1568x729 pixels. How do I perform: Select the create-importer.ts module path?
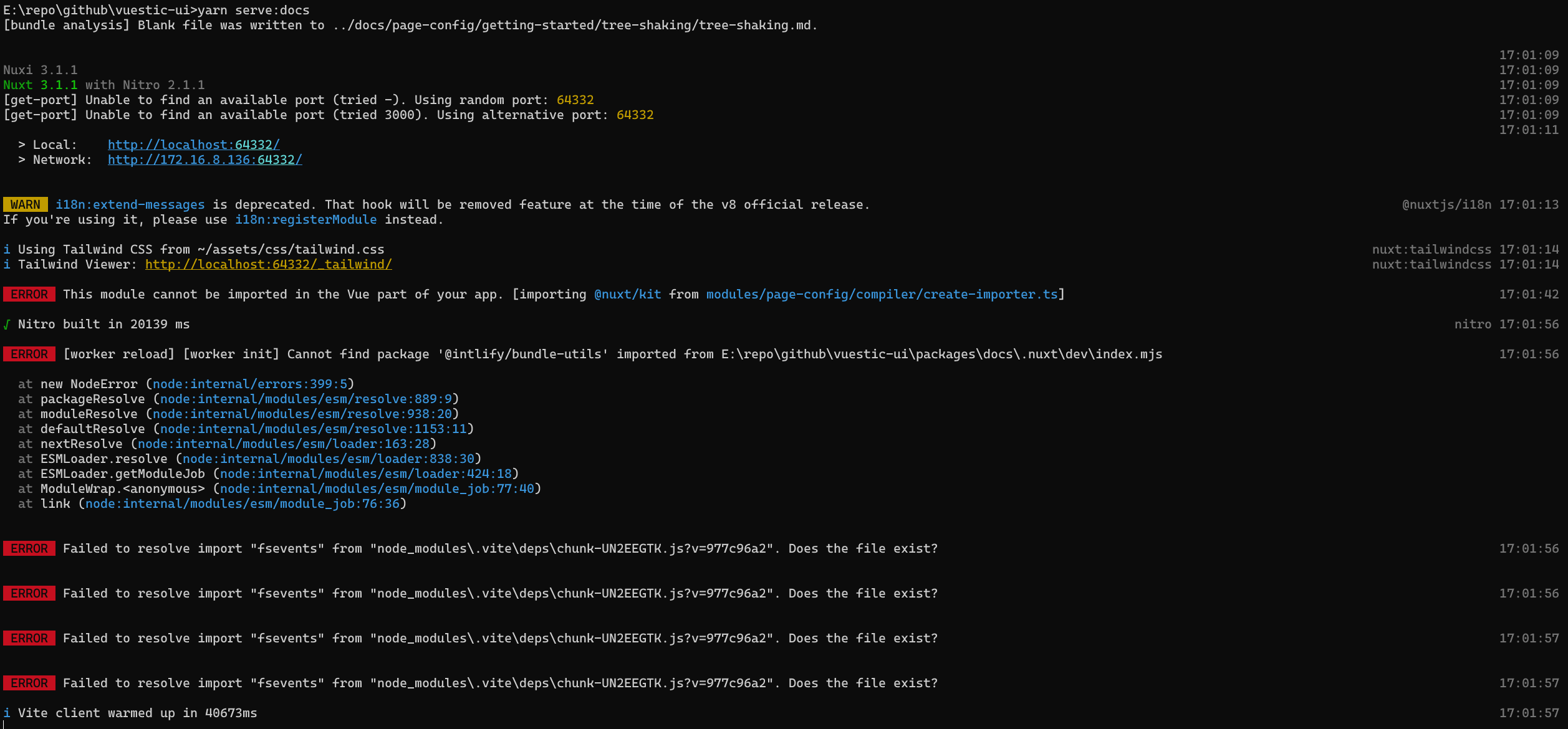(882, 294)
